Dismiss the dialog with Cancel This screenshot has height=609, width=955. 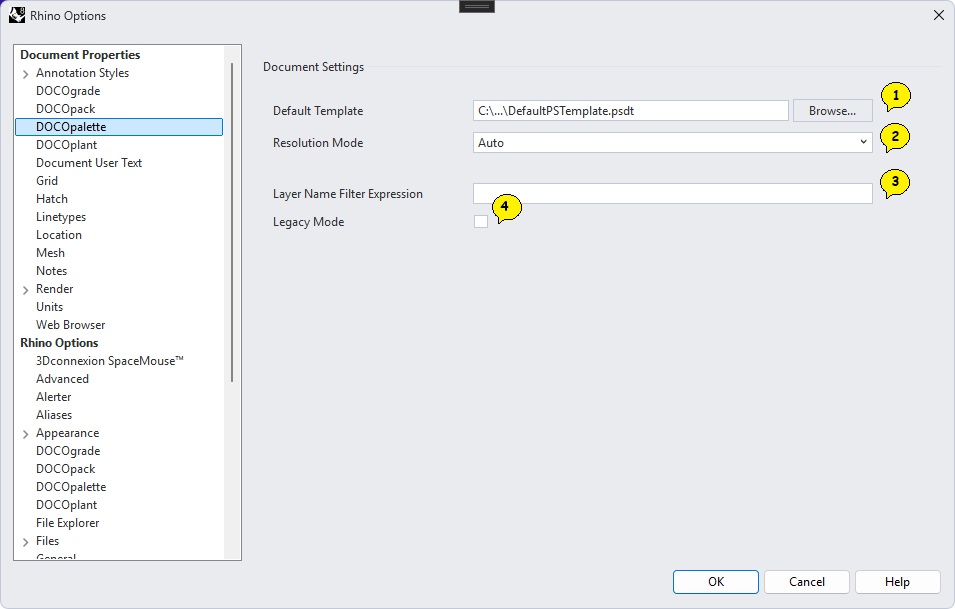tap(806, 582)
